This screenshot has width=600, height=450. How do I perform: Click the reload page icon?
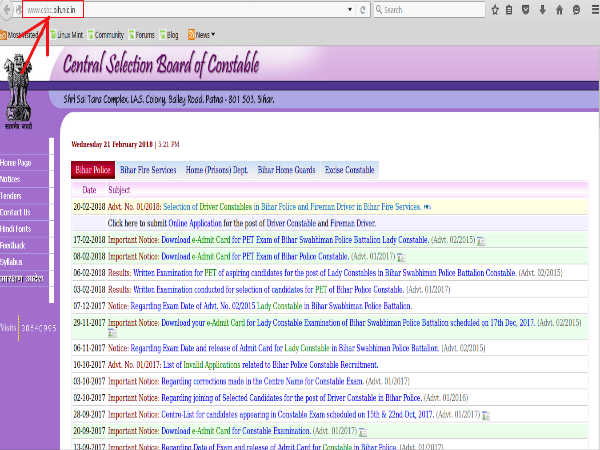tap(363, 10)
